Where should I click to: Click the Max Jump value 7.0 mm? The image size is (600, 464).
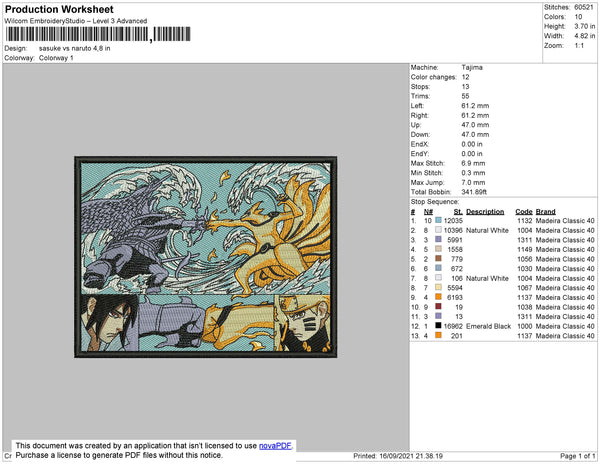[473, 182]
